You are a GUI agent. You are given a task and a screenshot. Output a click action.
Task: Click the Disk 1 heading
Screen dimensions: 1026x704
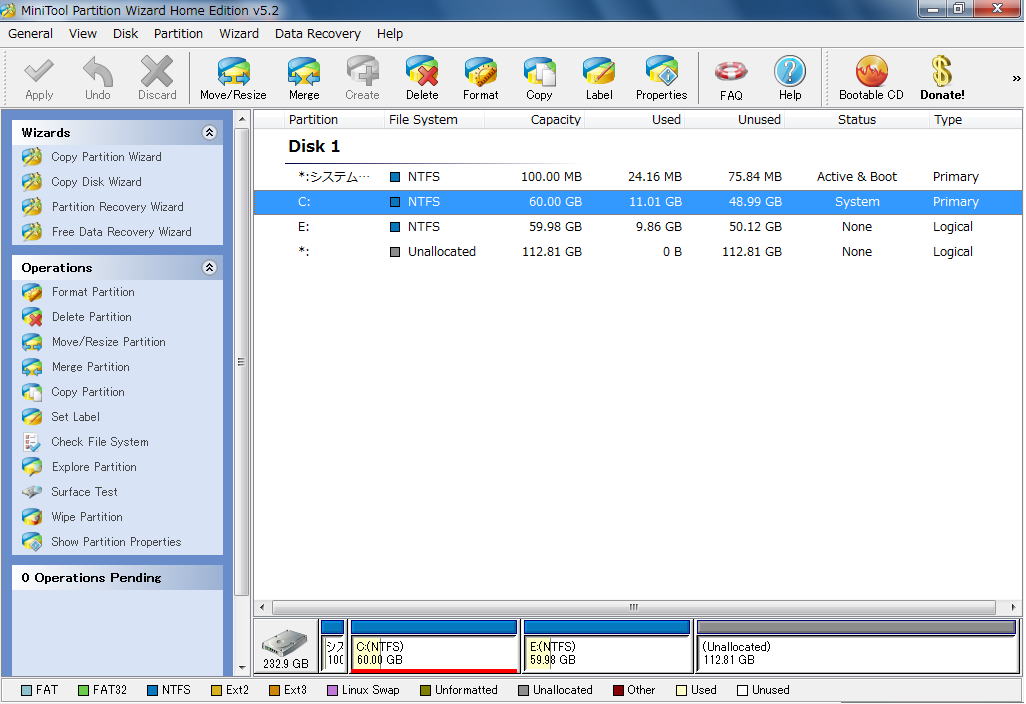314,147
